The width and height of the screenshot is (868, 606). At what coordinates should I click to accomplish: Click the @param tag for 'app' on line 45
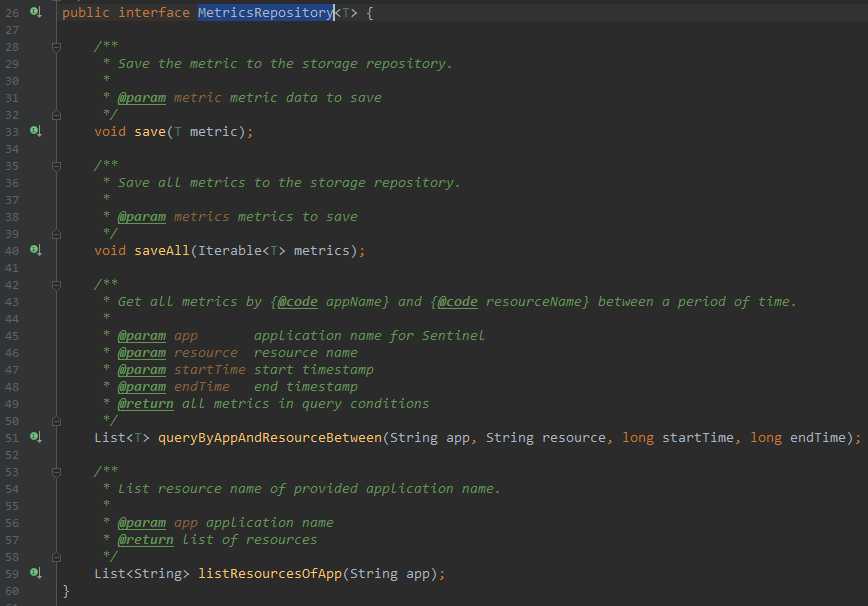point(142,336)
